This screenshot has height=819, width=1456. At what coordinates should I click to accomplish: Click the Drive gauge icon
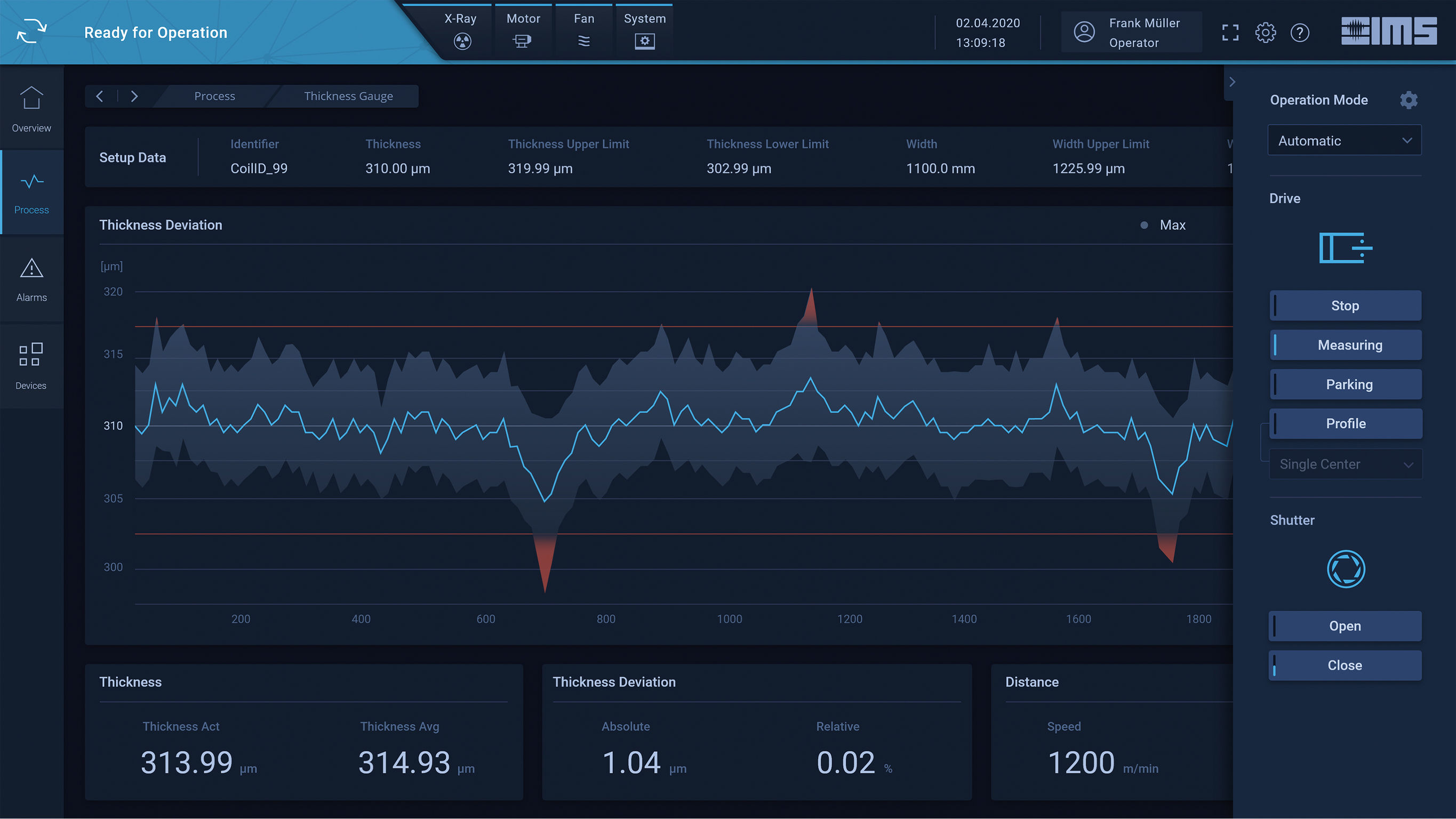coord(1346,247)
